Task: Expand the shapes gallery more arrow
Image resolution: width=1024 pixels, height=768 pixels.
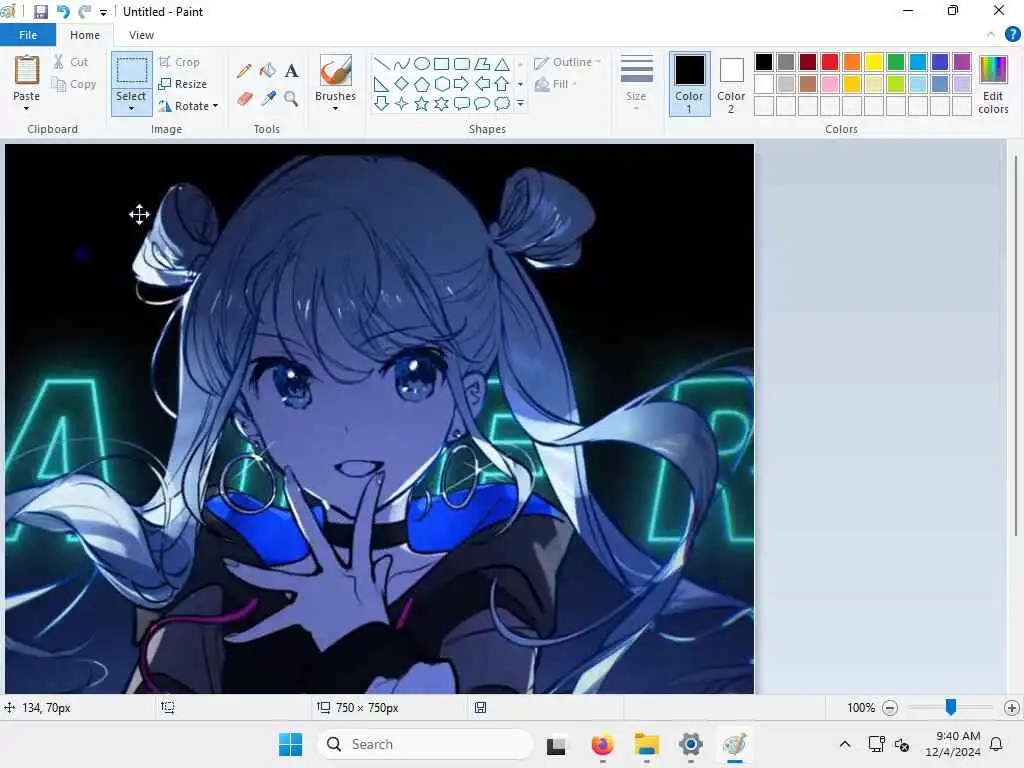Action: point(520,103)
